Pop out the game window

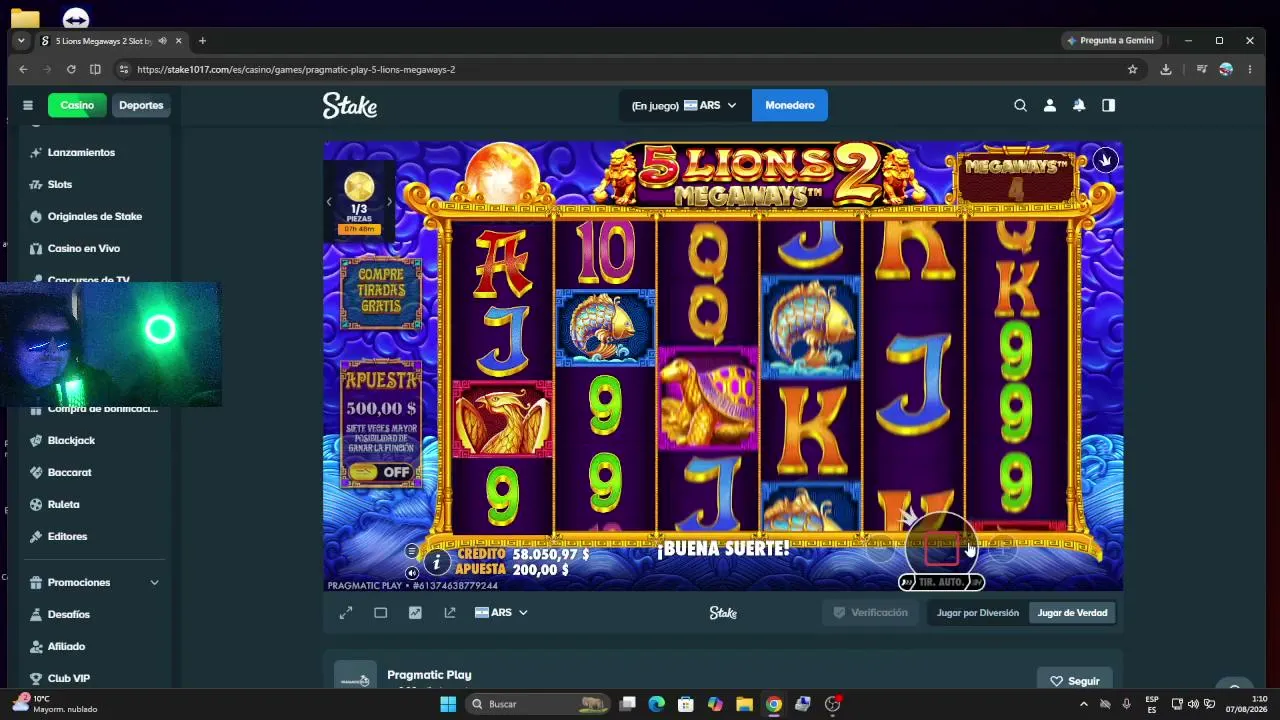(x=450, y=613)
